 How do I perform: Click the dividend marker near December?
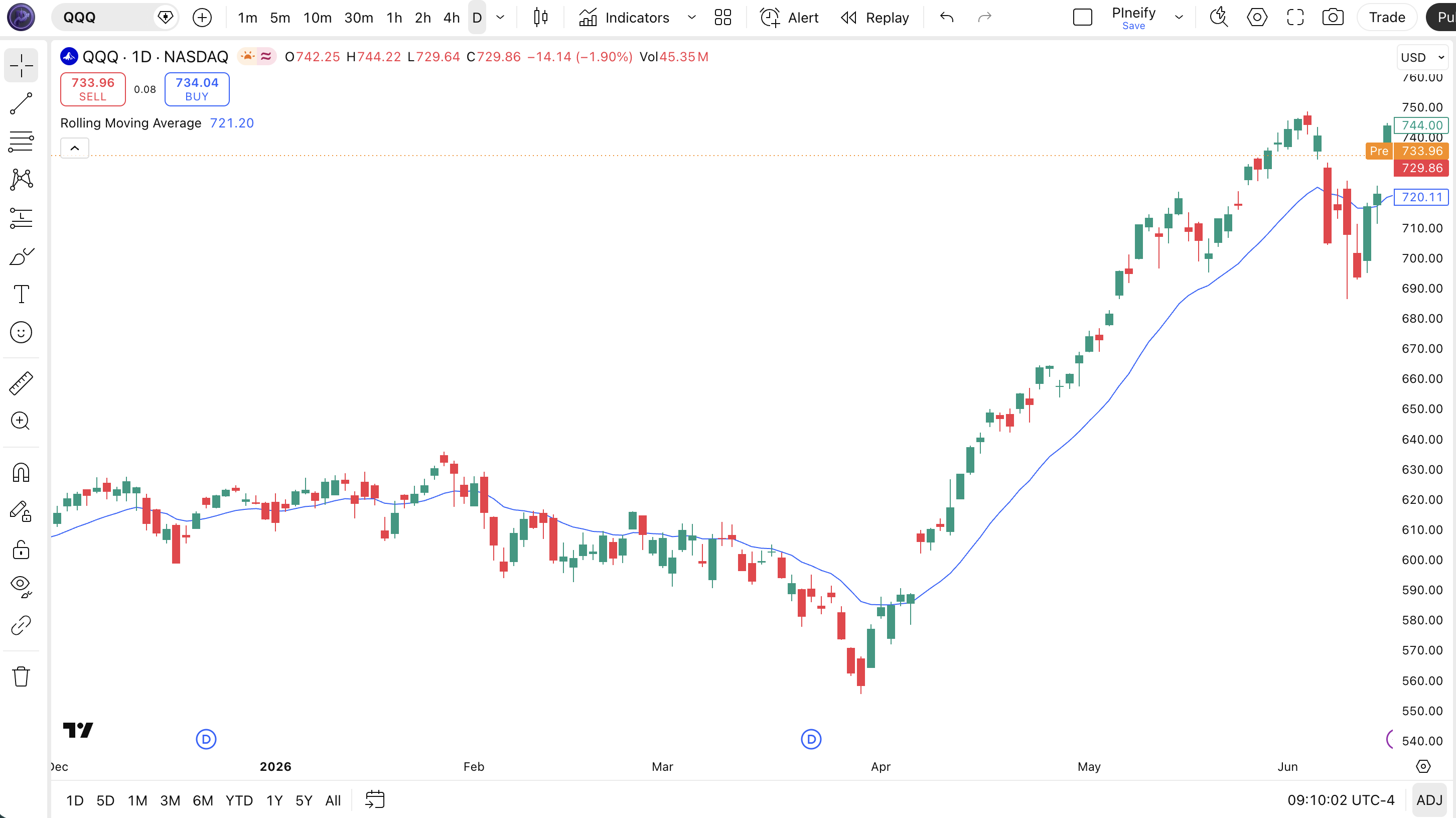click(206, 739)
